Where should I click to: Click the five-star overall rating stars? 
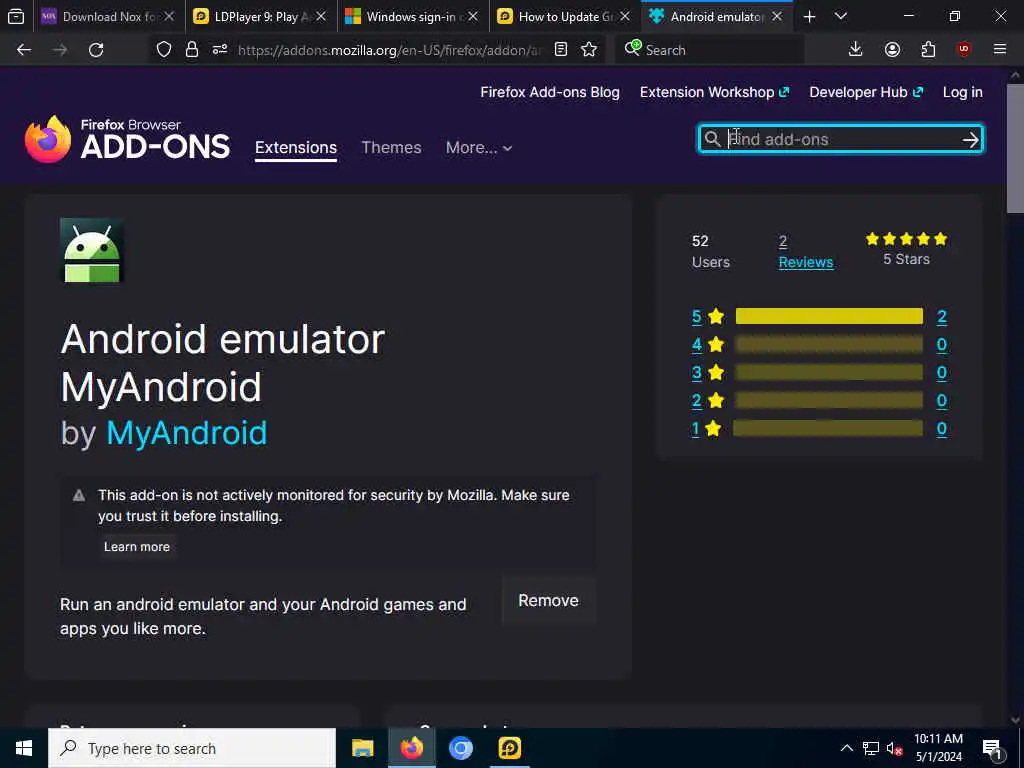pos(906,239)
